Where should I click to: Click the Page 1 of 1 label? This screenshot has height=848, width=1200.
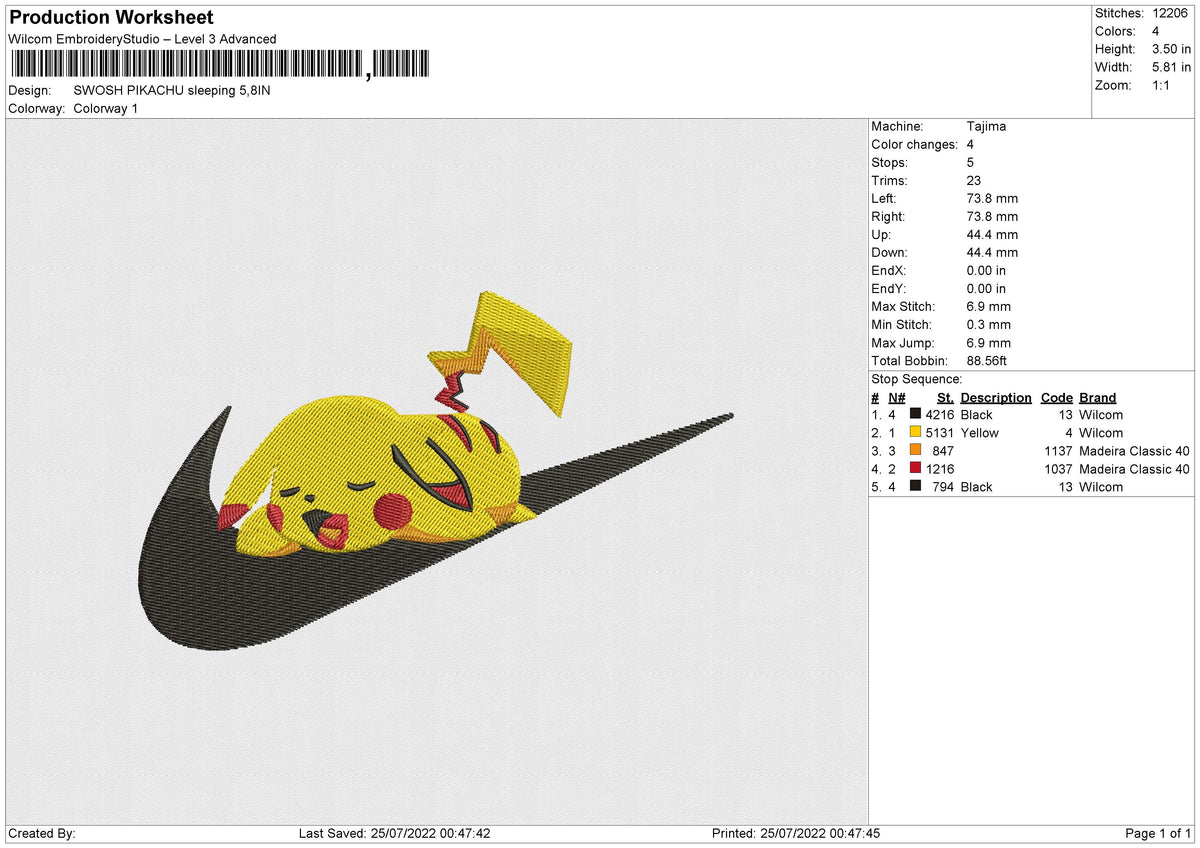[1159, 833]
